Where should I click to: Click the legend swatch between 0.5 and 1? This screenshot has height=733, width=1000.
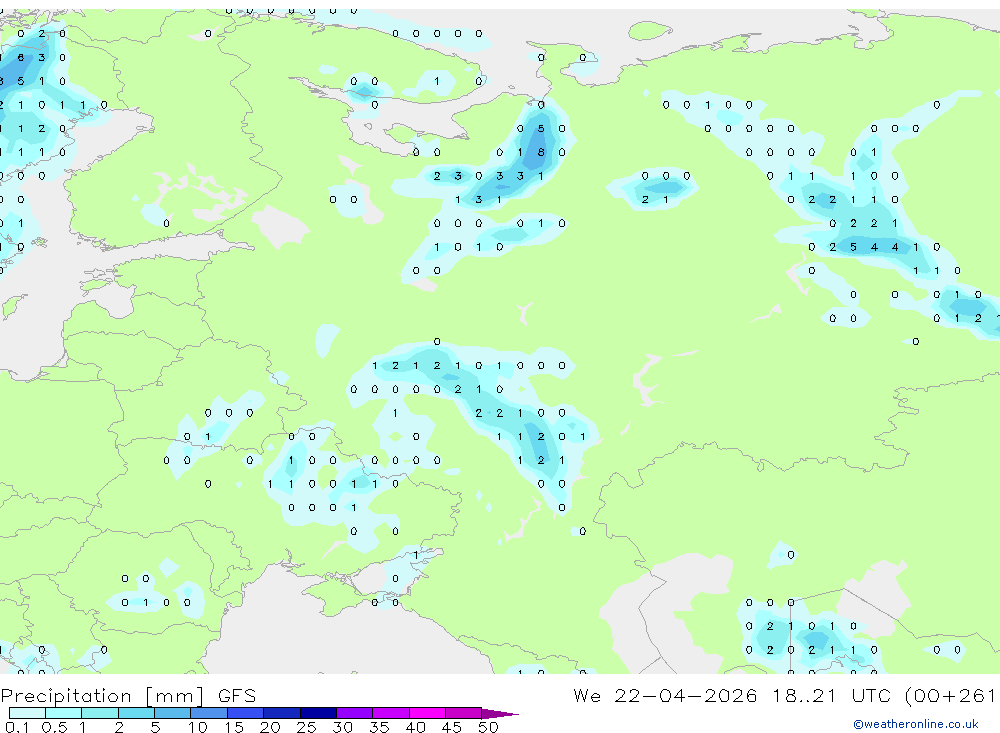[64, 713]
